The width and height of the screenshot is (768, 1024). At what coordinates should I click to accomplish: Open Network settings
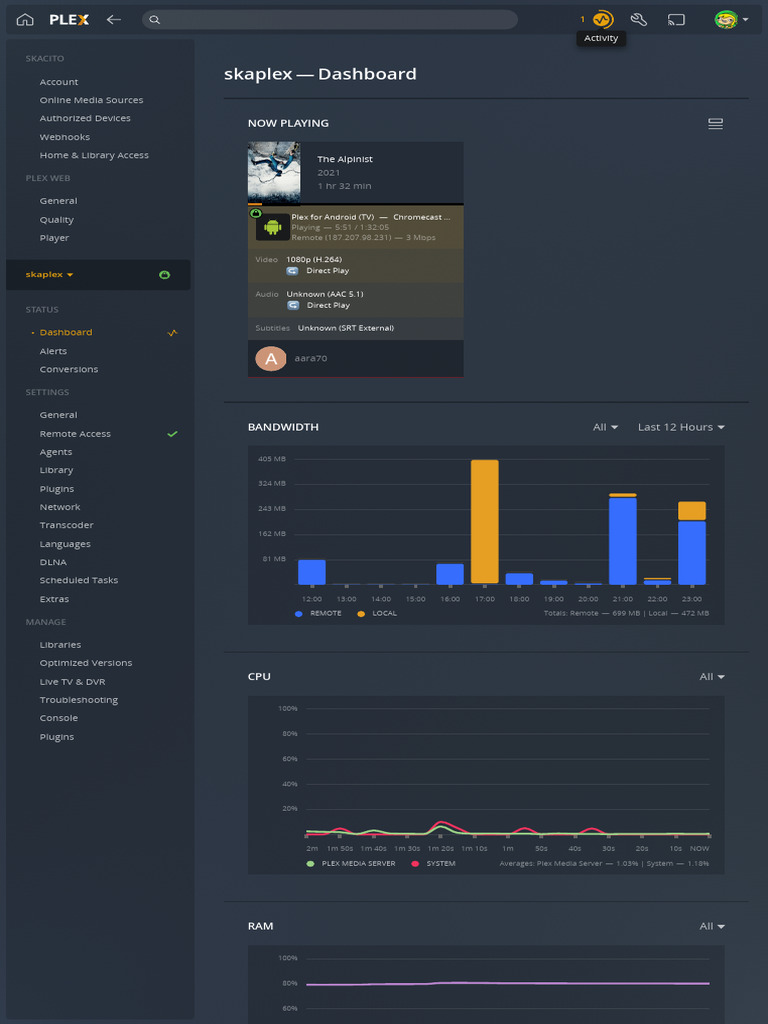[x=60, y=507]
